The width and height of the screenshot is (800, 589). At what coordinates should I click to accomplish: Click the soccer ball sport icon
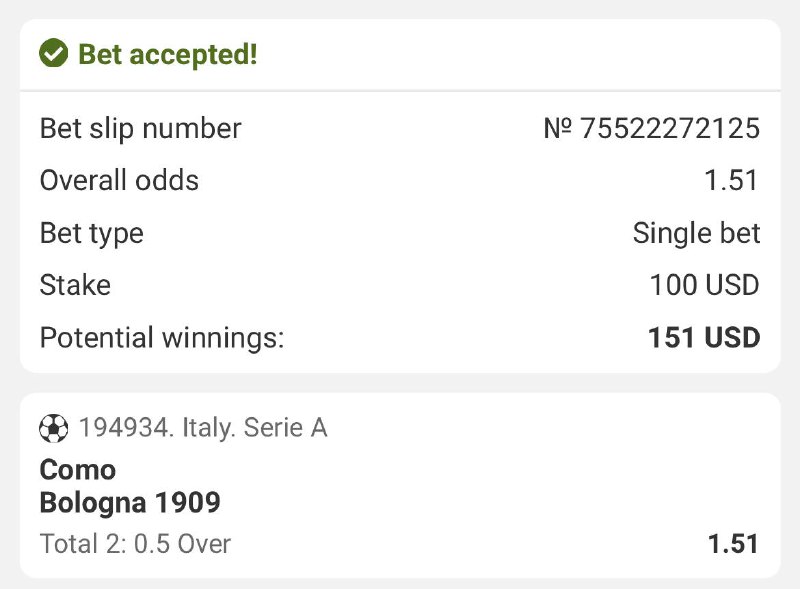[53, 428]
